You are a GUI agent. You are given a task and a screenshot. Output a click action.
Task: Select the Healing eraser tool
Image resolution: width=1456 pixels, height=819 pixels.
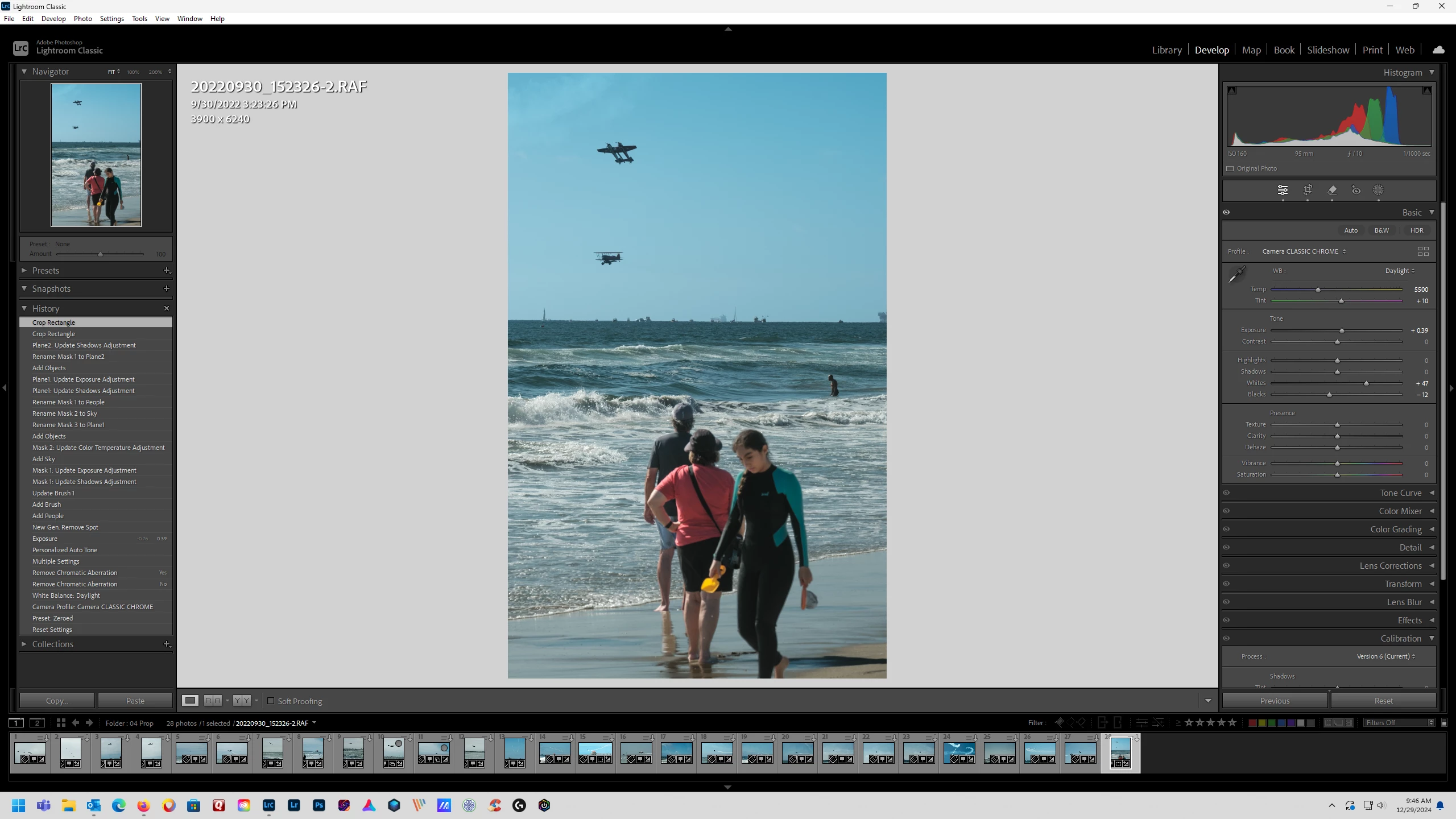(x=1332, y=190)
